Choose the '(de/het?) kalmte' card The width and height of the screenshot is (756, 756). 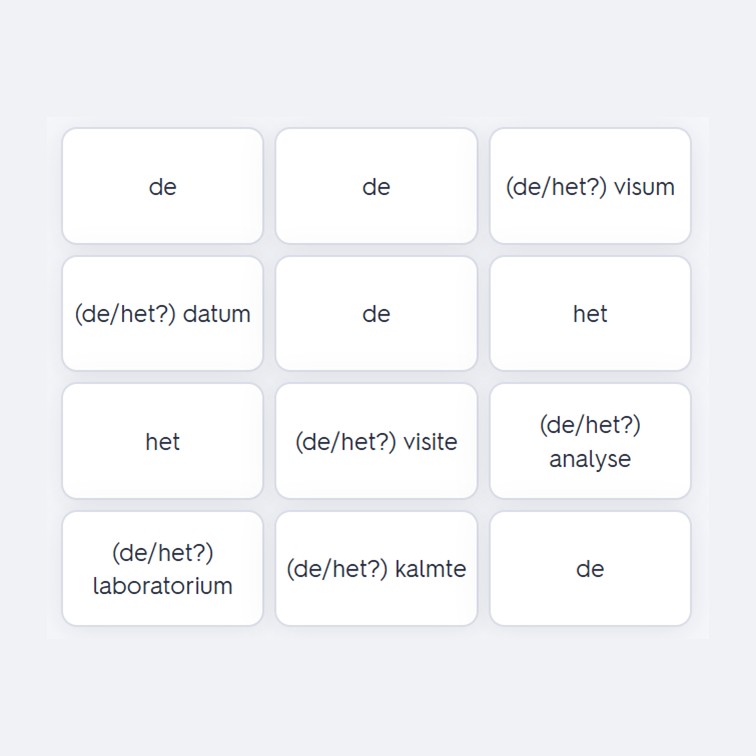pyautogui.click(x=376, y=568)
